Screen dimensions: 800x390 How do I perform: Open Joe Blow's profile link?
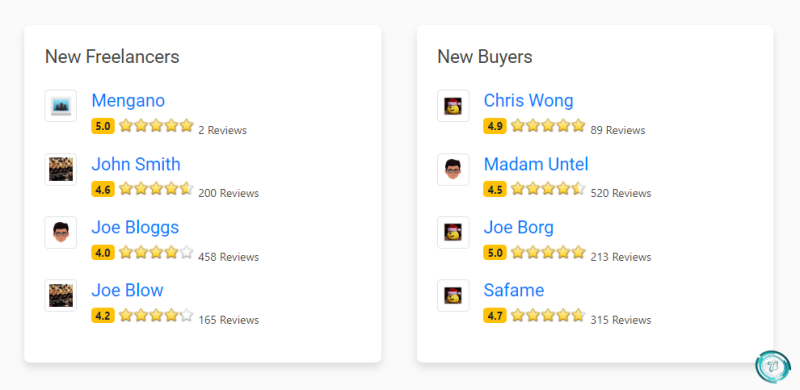[x=128, y=290]
